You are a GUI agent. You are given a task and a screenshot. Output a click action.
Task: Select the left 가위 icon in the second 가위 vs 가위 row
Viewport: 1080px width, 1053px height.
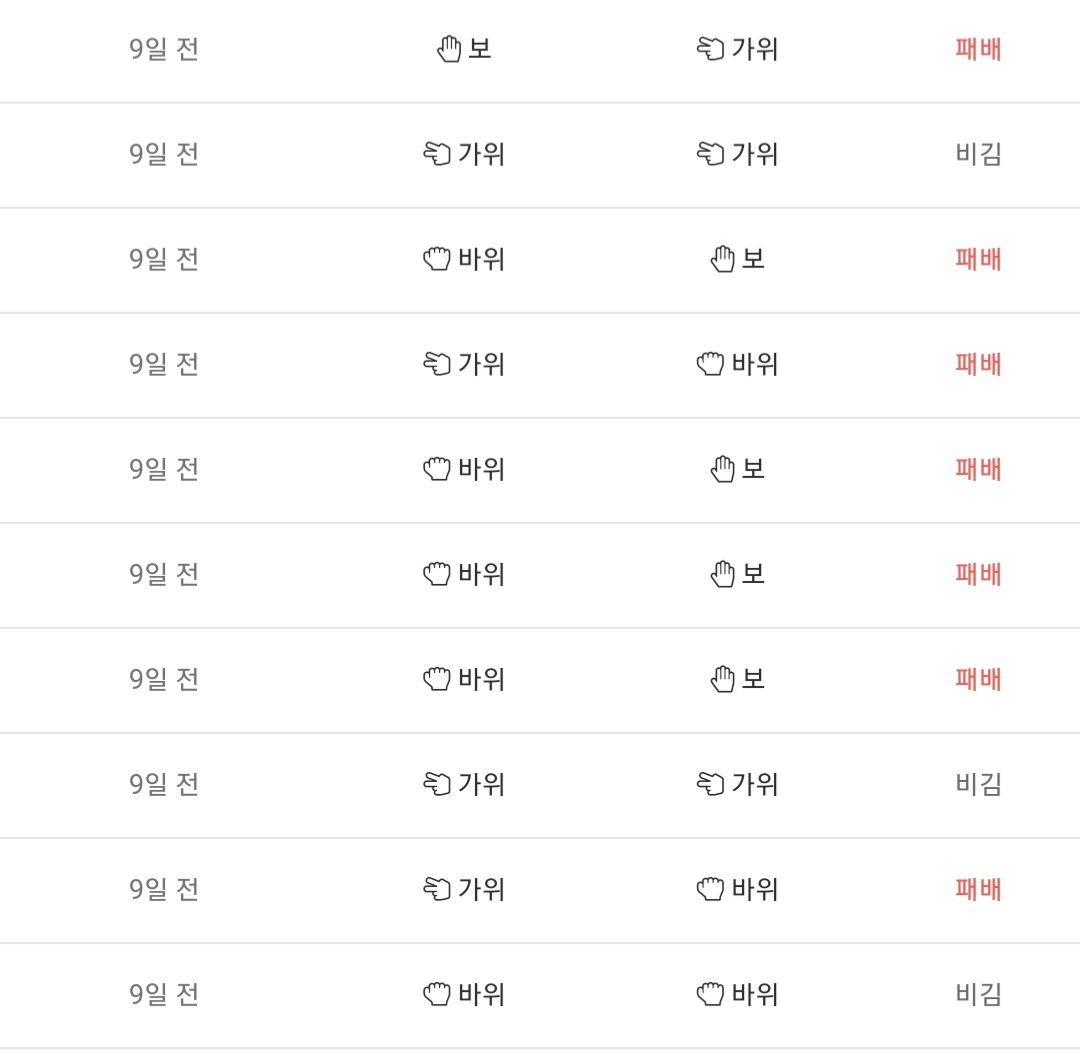tap(437, 784)
